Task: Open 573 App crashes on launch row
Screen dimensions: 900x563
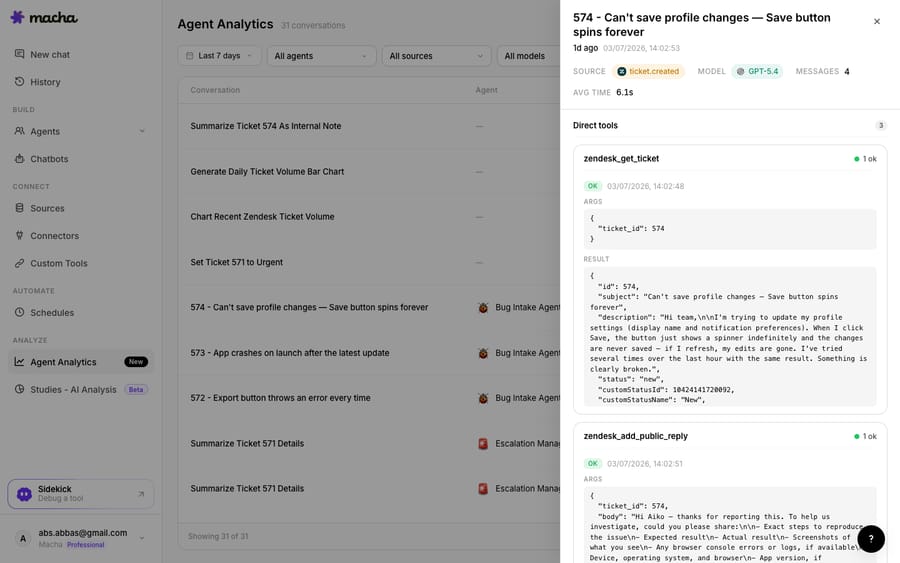Action: click(369, 353)
